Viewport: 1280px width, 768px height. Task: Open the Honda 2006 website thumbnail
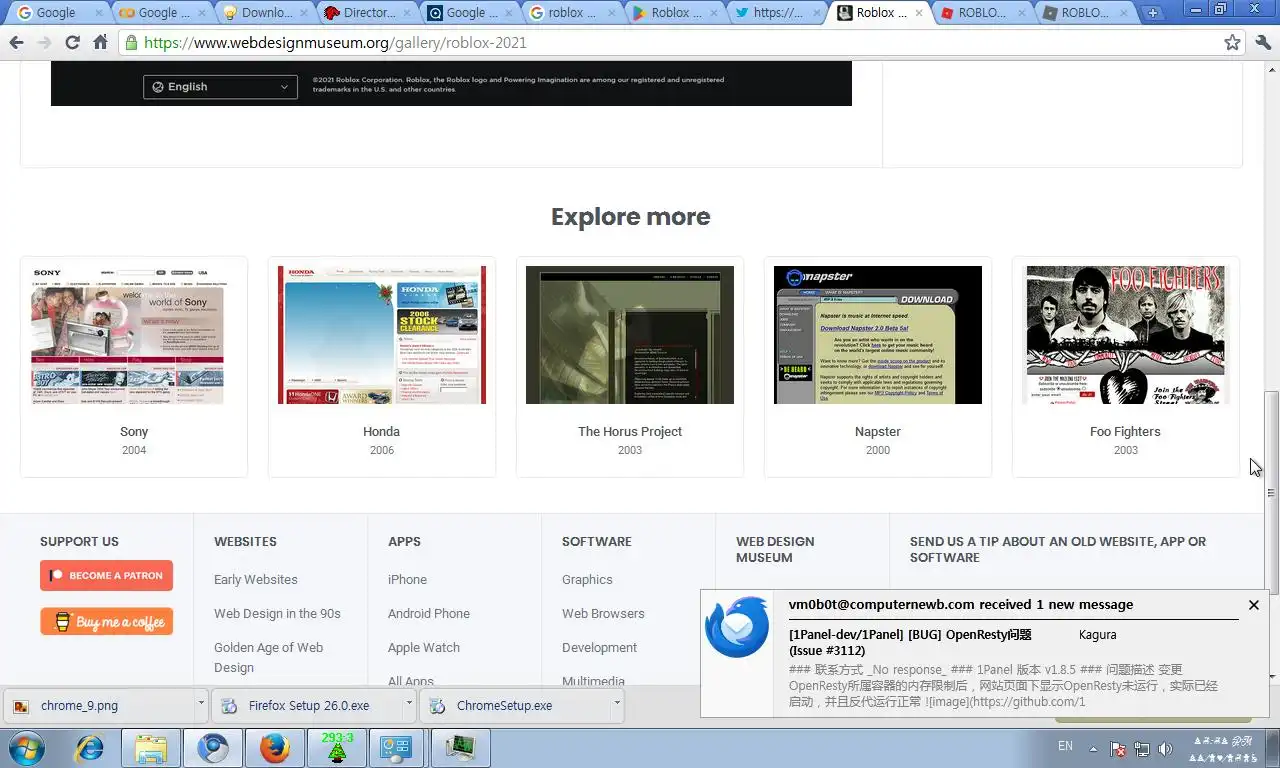(382, 335)
